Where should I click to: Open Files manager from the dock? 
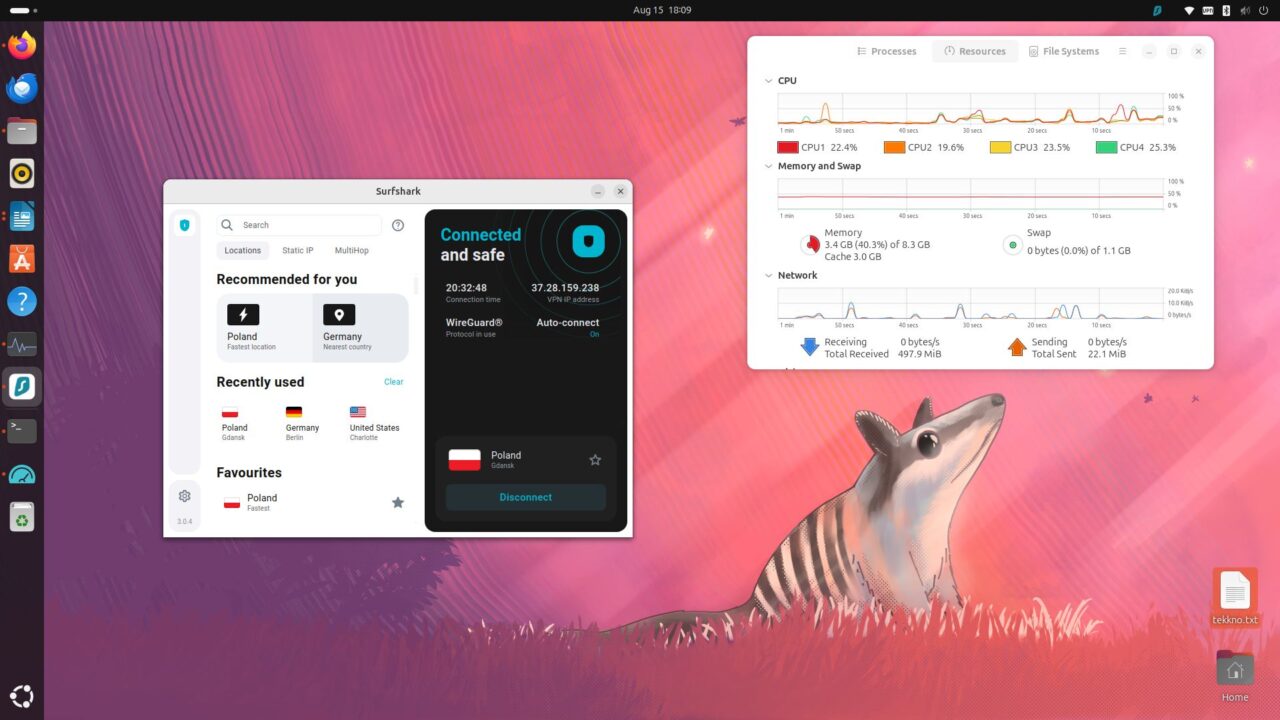pyautogui.click(x=22, y=131)
